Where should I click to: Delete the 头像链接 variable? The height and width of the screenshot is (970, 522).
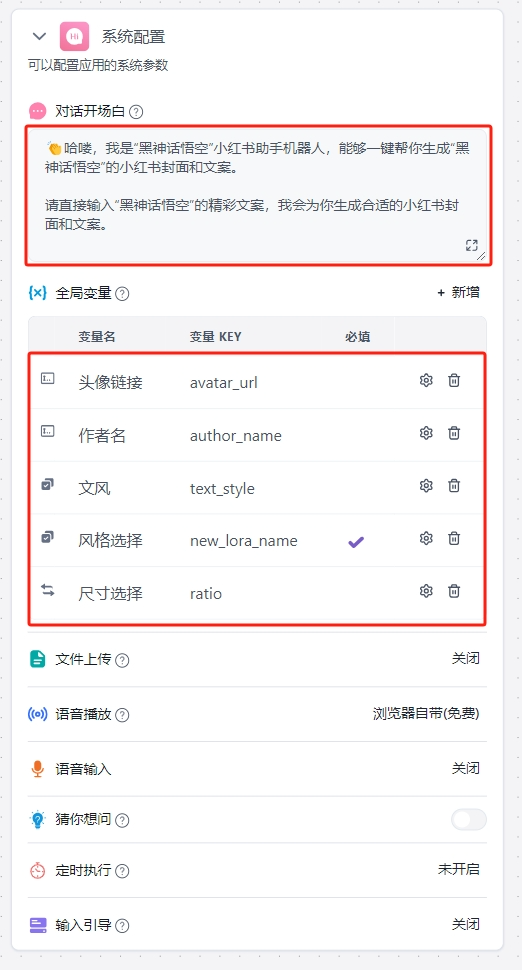pos(454,380)
